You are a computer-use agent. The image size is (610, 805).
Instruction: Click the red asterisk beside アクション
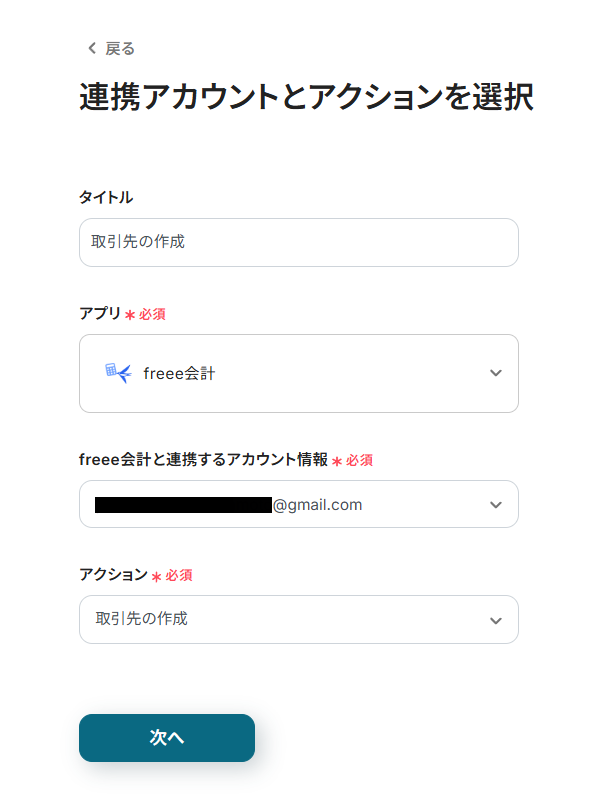point(156,576)
